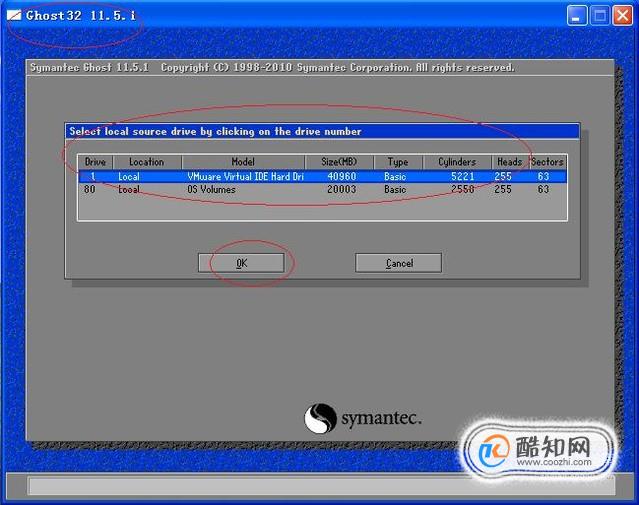This screenshot has height=505, width=639.
Task: Click the Type column header
Action: click(x=398, y=162)
